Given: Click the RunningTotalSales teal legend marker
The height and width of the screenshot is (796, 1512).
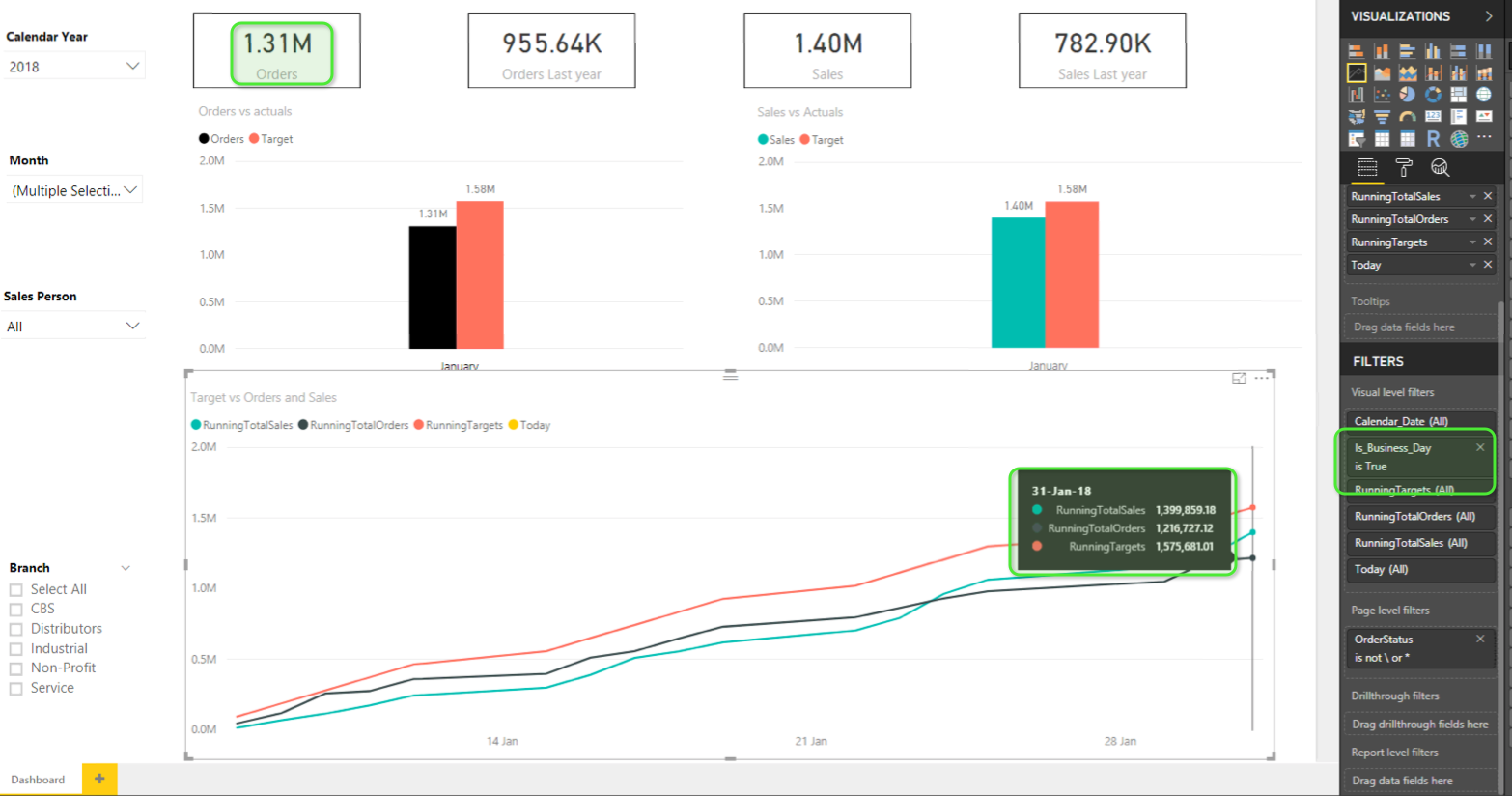Looking at the screenshot, I should click(x=196, y=425).
